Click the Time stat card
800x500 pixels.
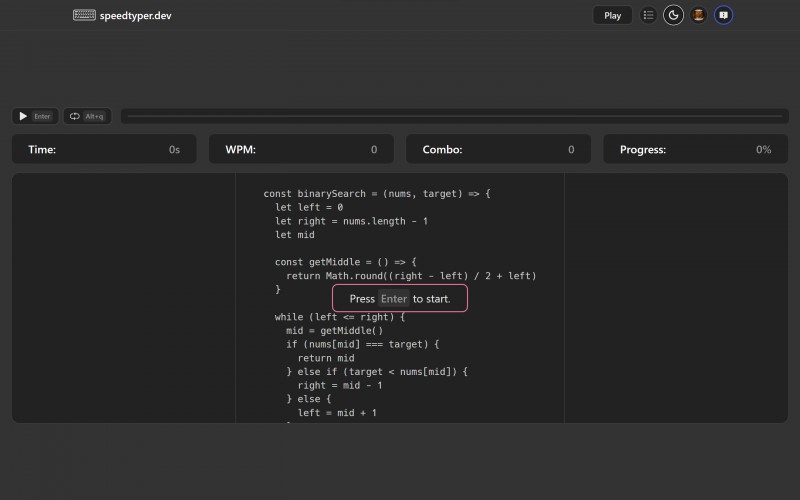104,149
